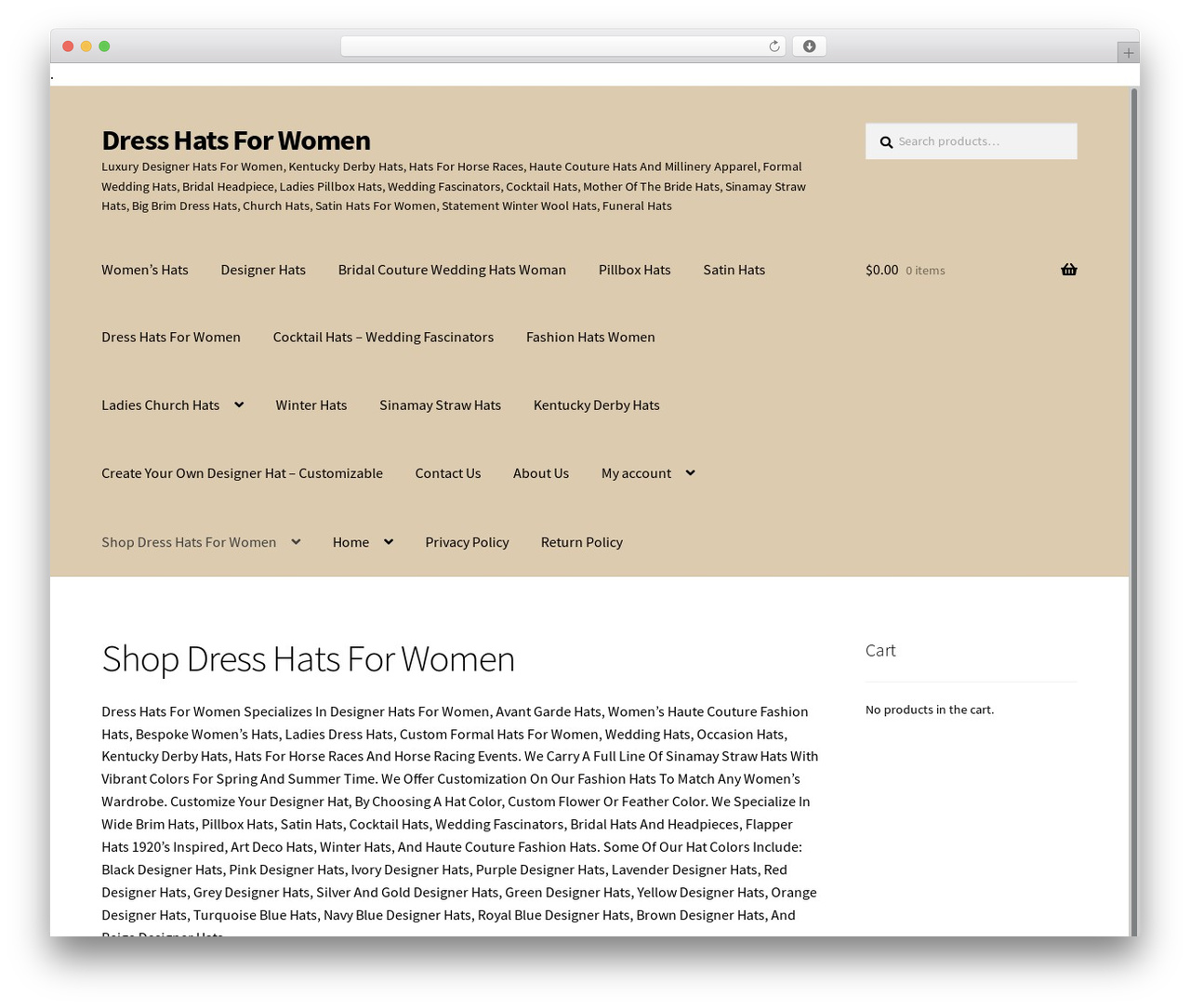Open Cocktail Hats – Wedding Fascinators

click(383, 337)
